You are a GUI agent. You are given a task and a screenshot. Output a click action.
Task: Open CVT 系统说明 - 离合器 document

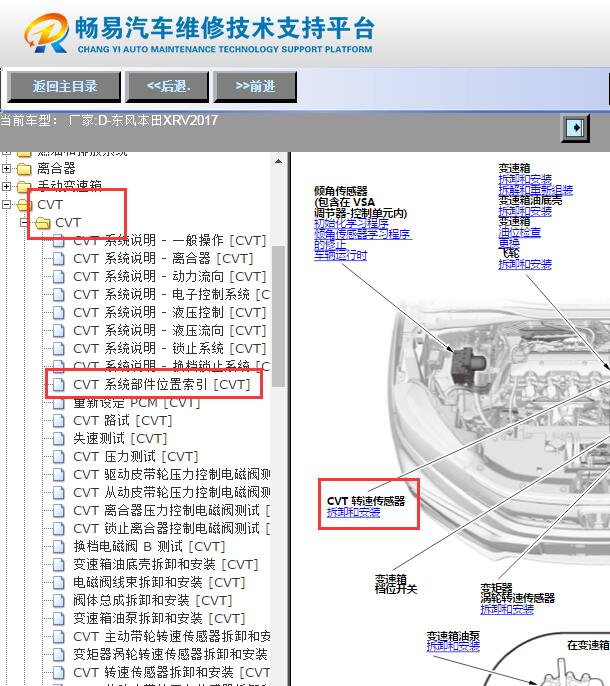(163, 259)
